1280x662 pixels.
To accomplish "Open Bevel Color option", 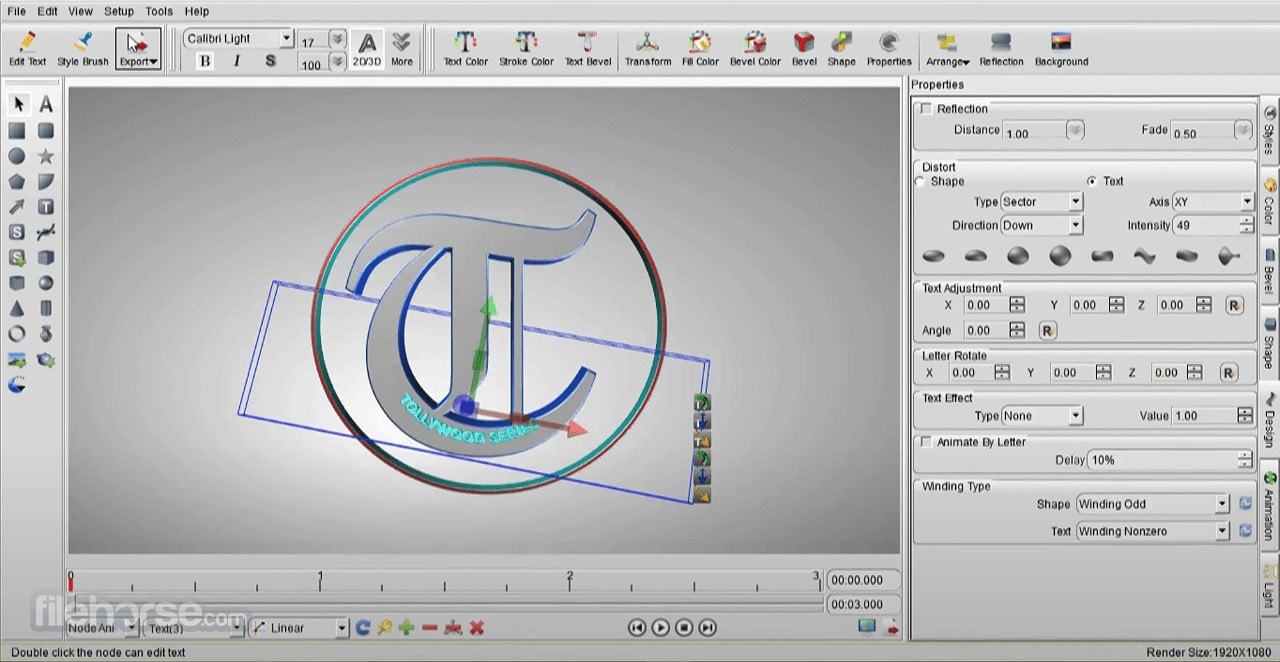I will [755, 49].
